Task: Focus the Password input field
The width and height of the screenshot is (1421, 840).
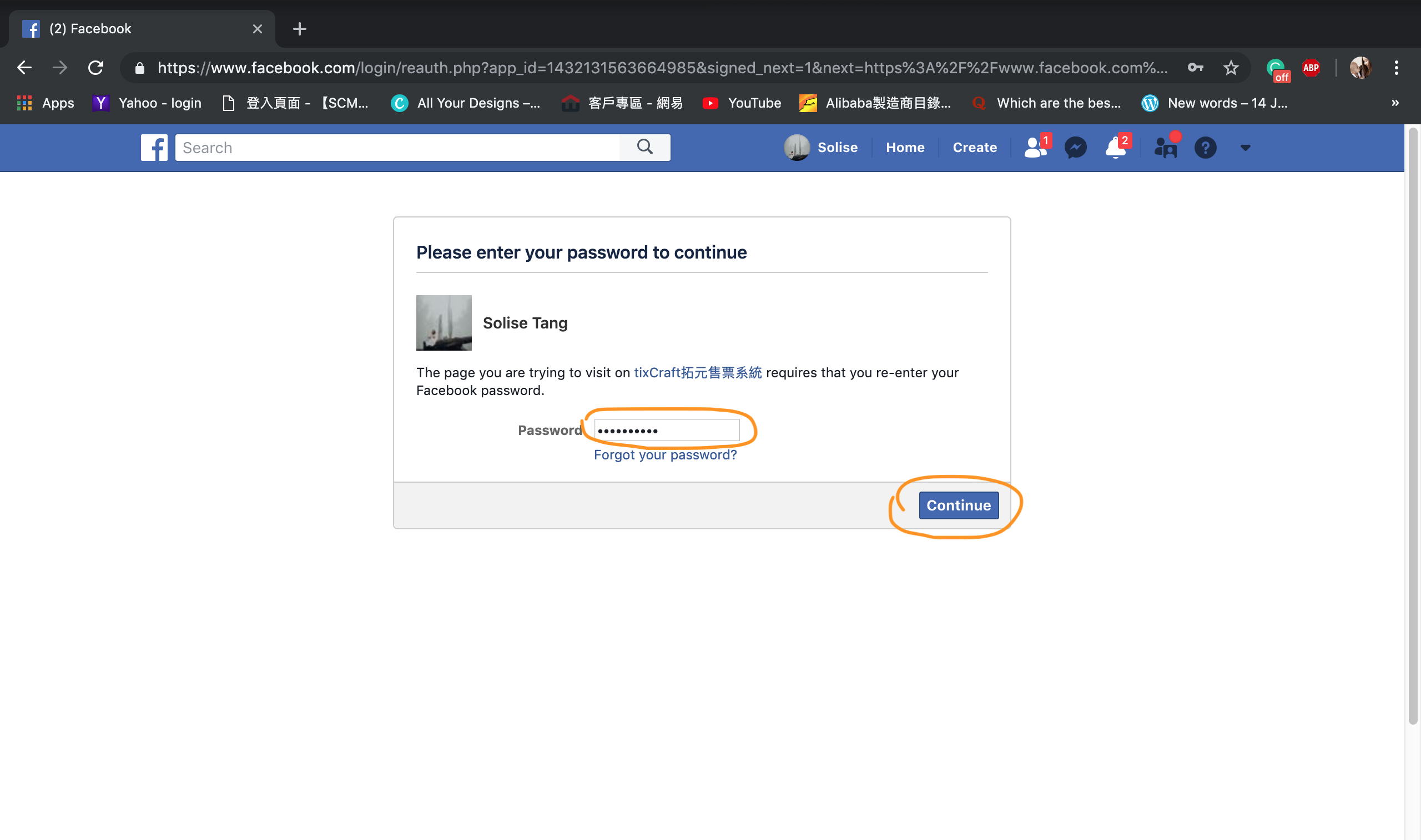Action: coord(666,430)
